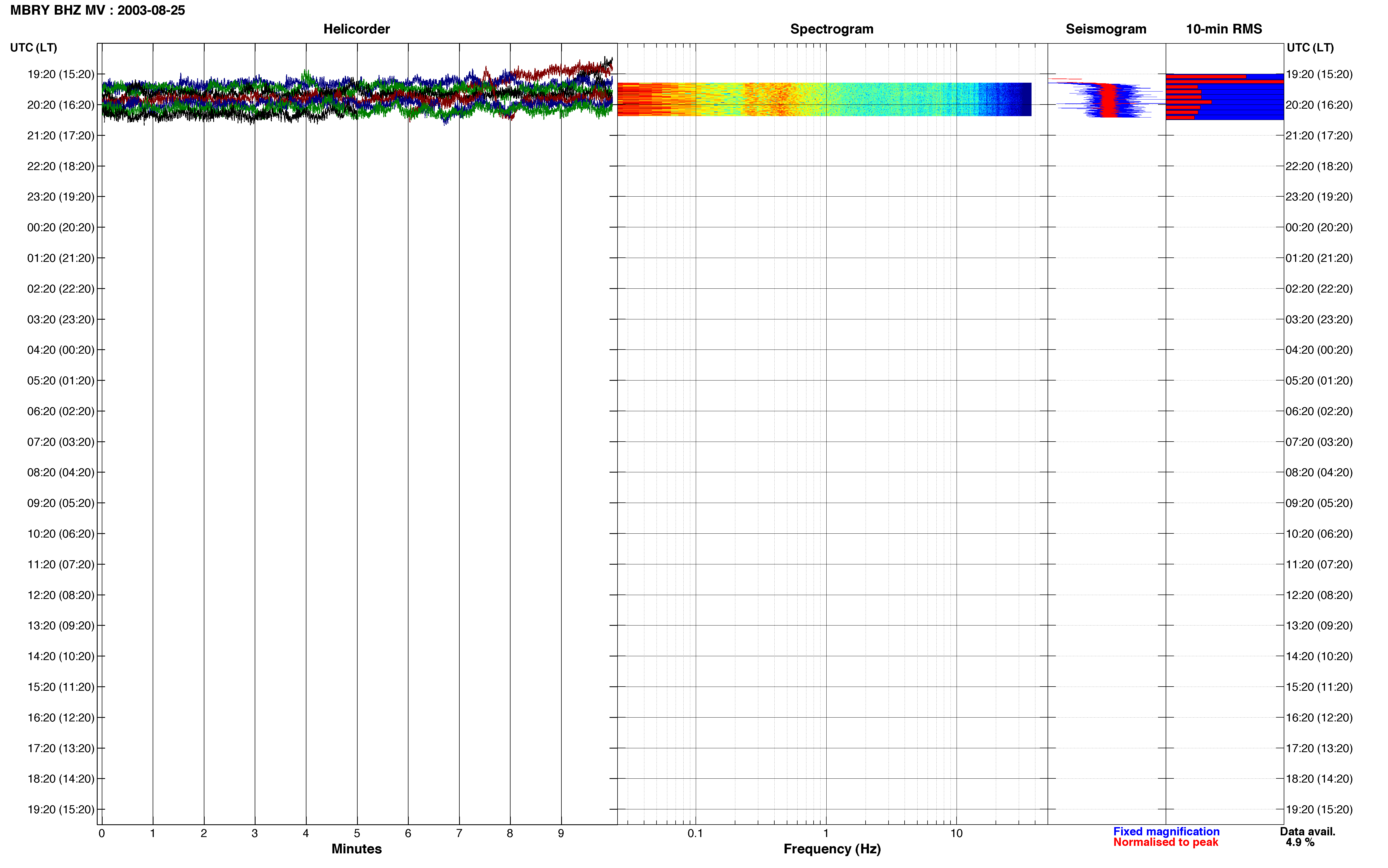The width and height of the screenshot is (1388, 868).
Task: Click the left-axis time label '04:20 (00:20)'
Action: pyautogui.click(x=60, y=350)
